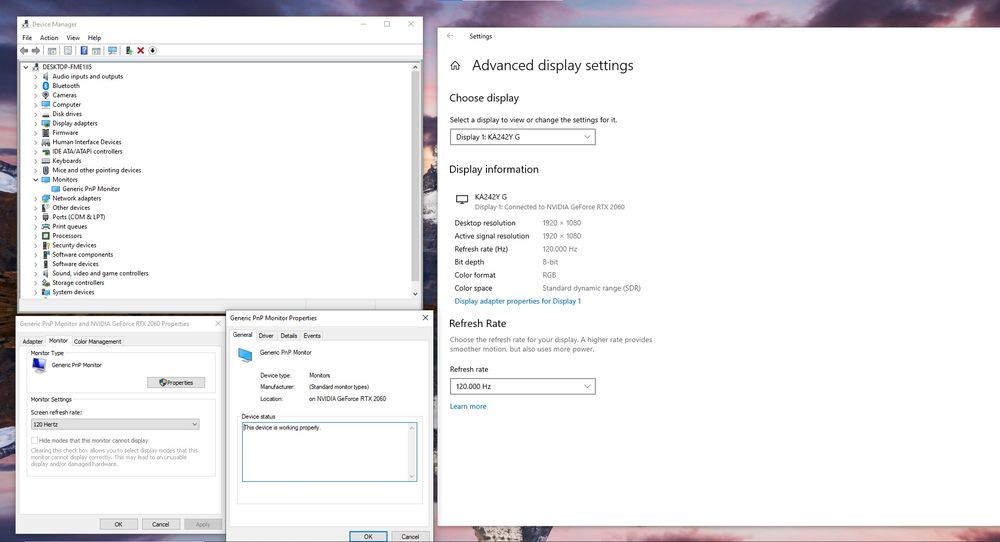1000x542 pixels.
Task: Expand the Display adapters node
Action: (36, 123)
